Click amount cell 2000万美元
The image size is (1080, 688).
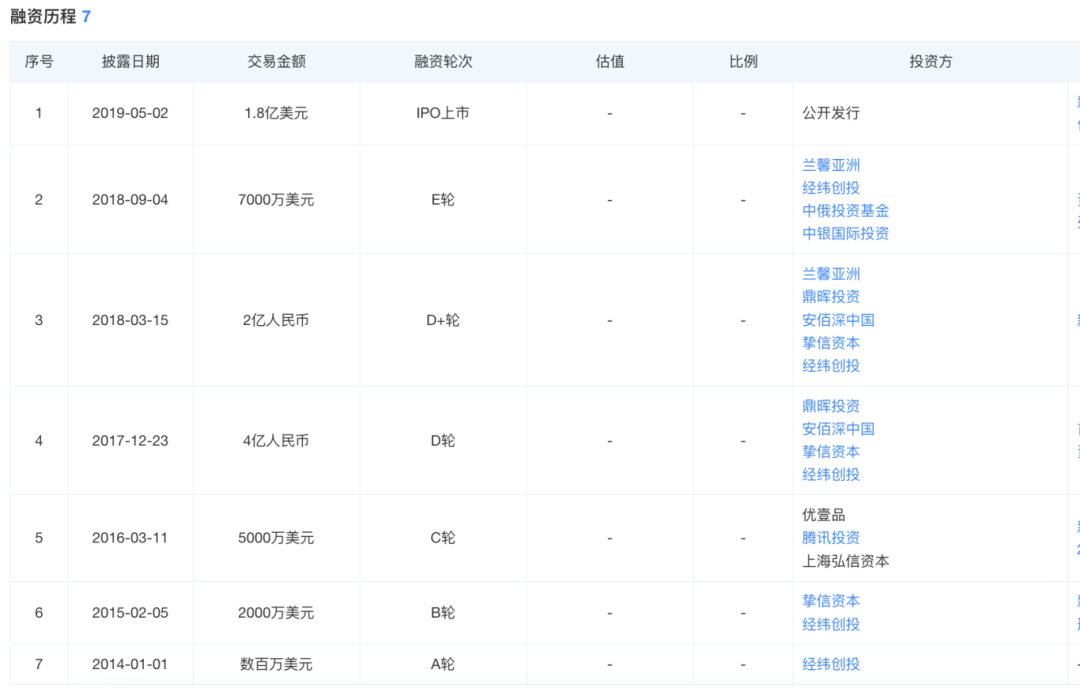tap(276, 613)
